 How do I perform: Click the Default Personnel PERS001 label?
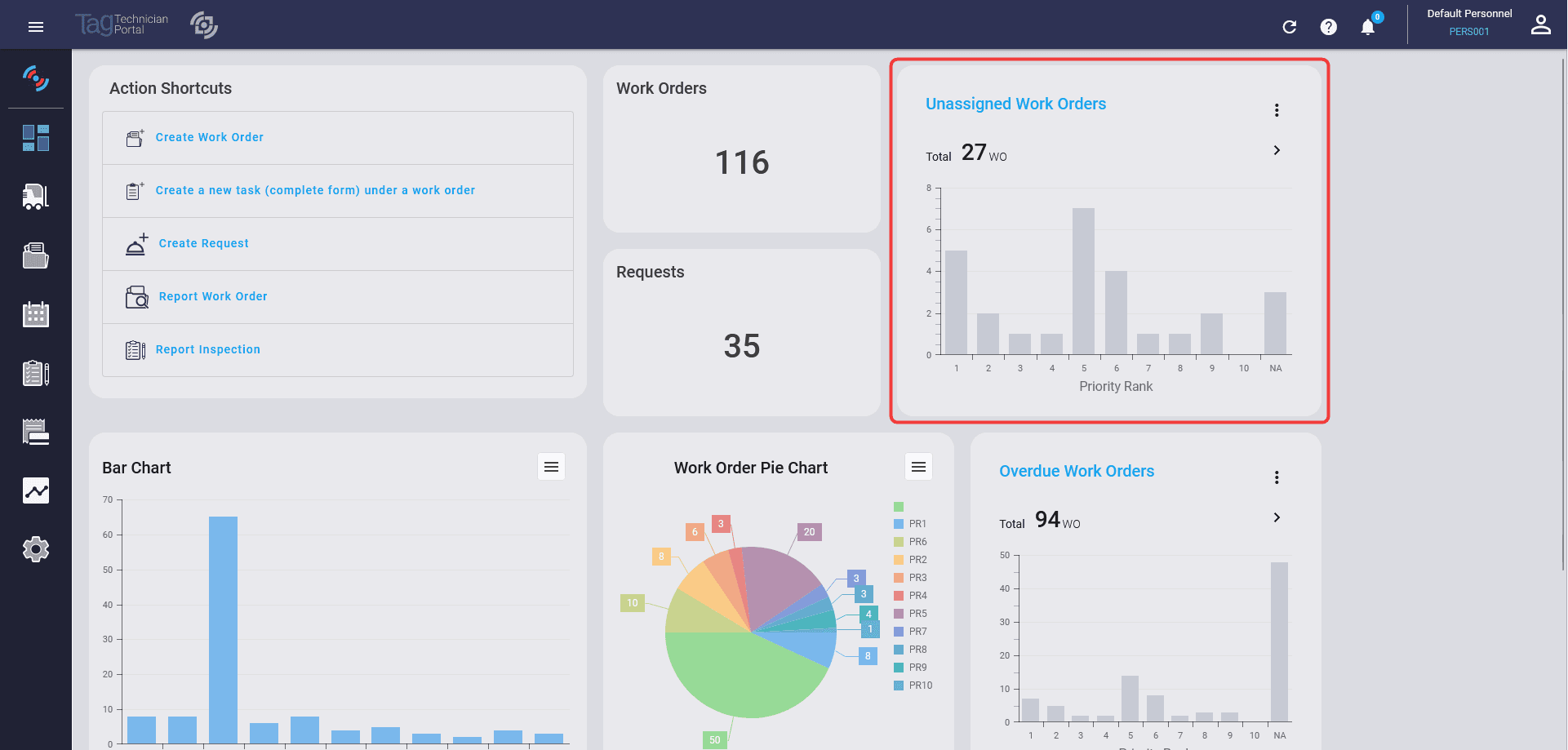click(x=1469, y=22)
